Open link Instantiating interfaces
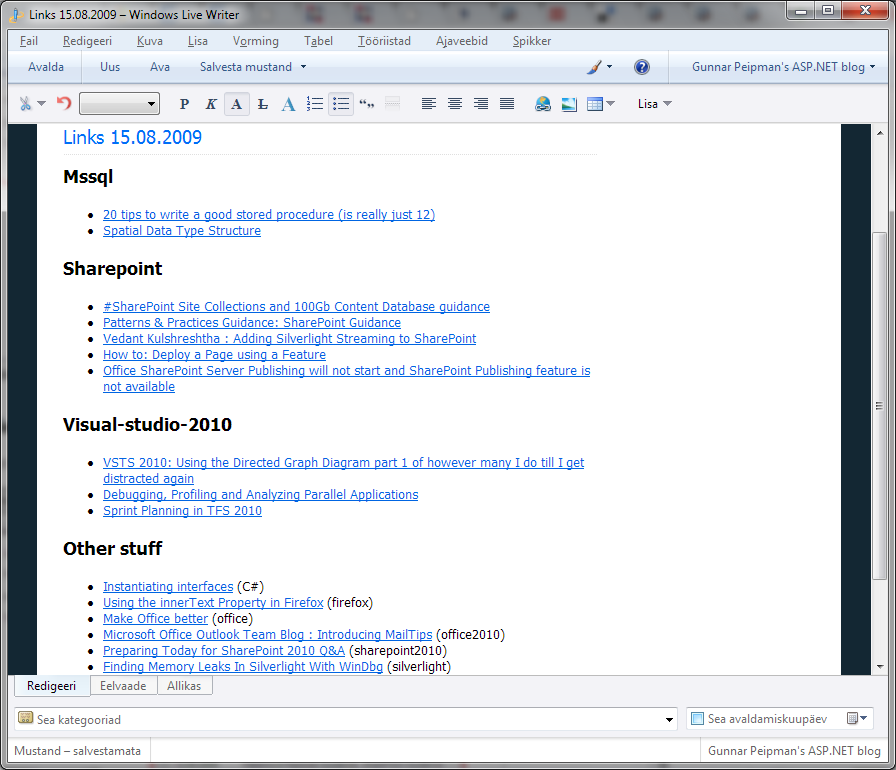The height and width of the screenshot is (770, 896). coord(168,587)
